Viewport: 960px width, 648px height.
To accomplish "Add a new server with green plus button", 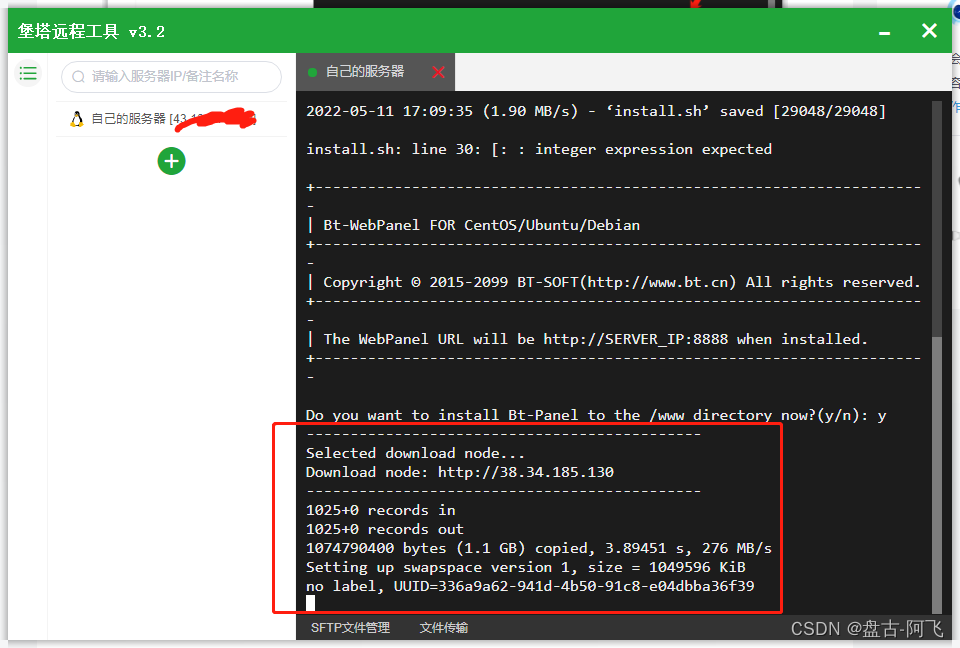I will pyautogui.click(x=171, y=161).
